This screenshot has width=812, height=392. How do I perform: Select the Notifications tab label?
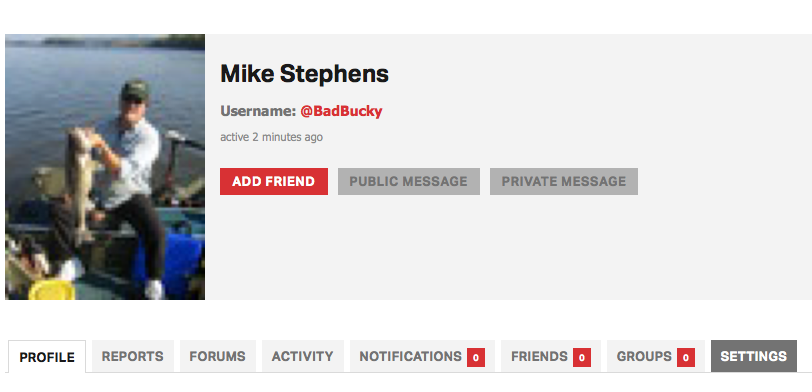[410, 356]
